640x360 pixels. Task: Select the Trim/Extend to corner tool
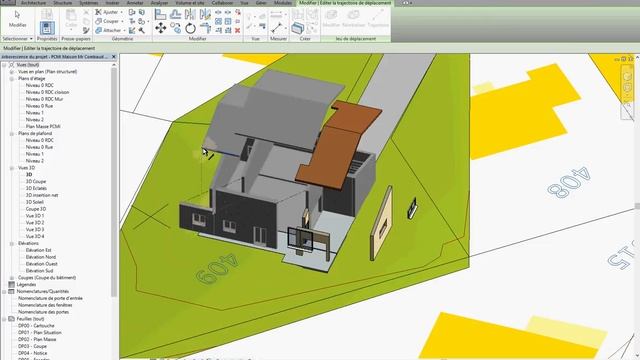coord(205,28)
